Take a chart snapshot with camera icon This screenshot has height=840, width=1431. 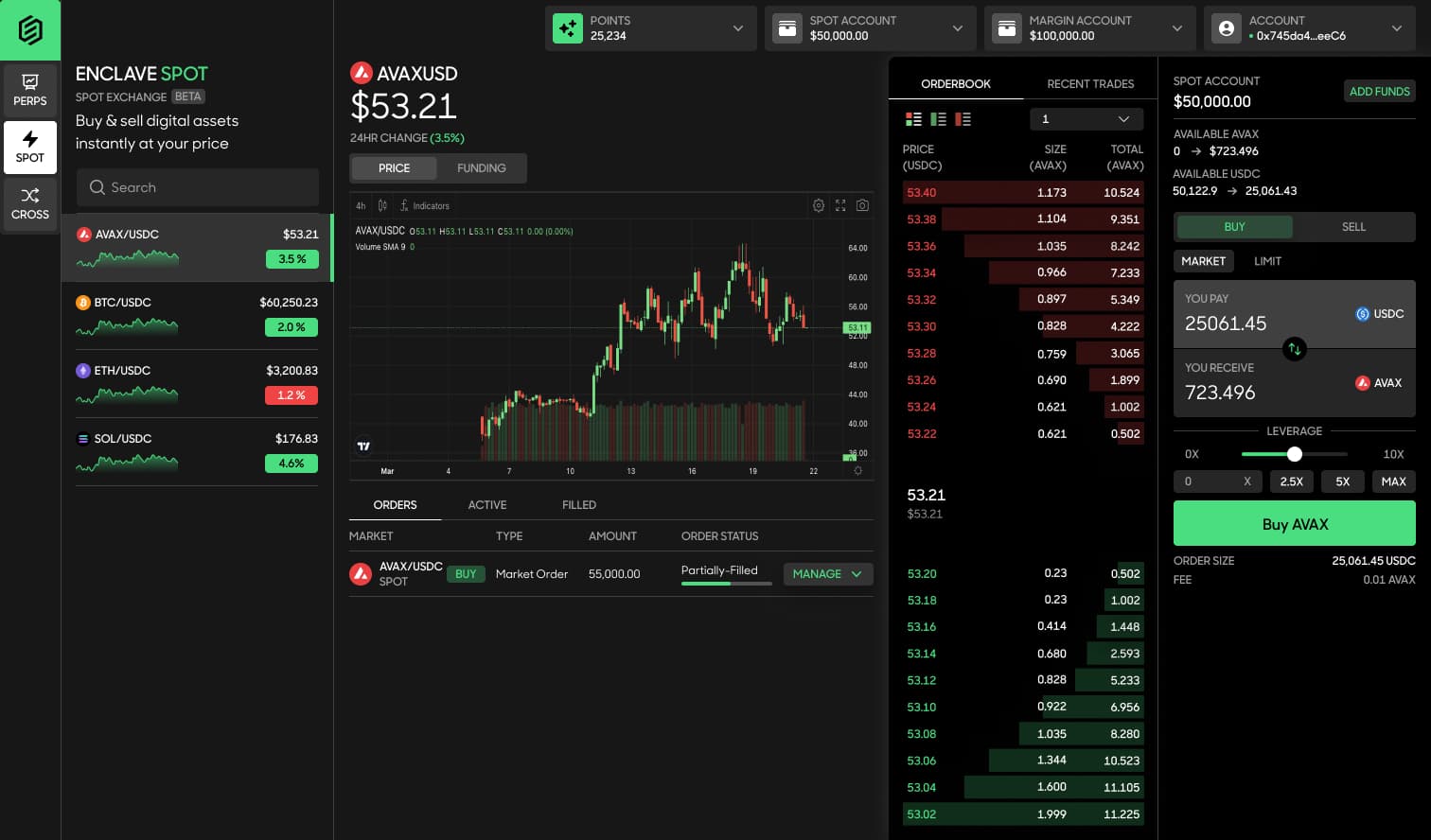(862, 205)
